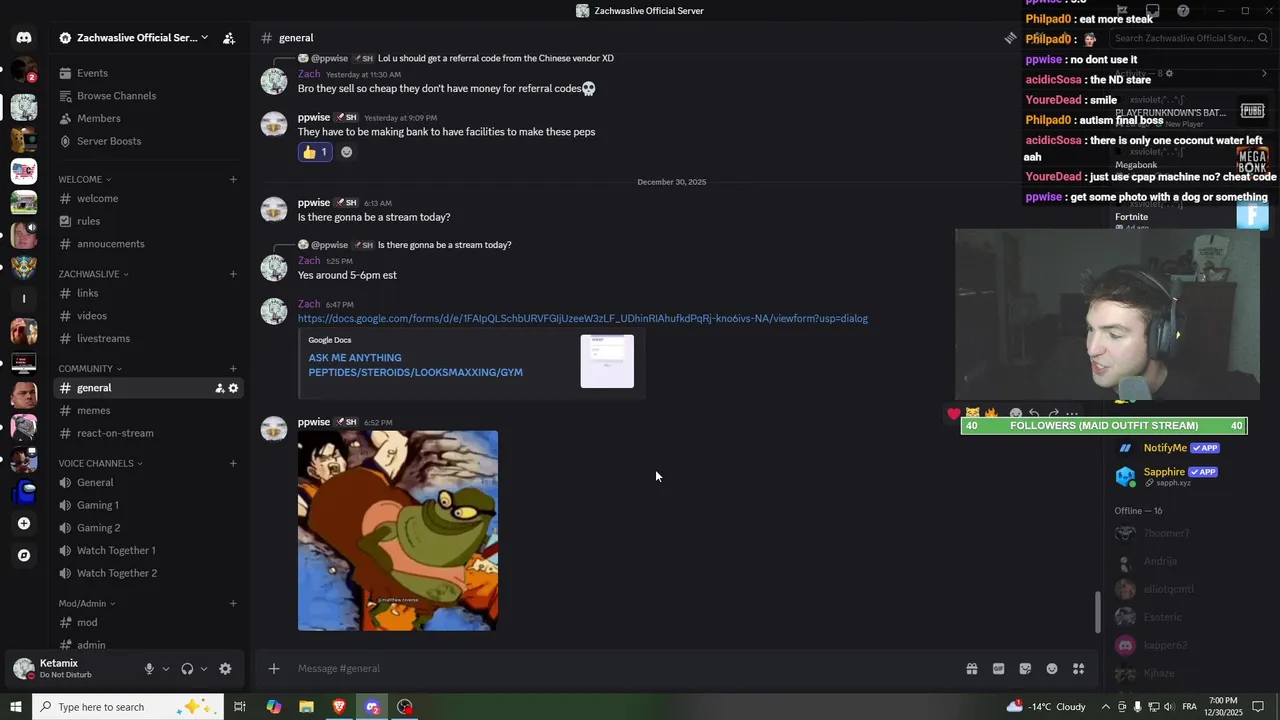Open Brave browser from taskbar
Image resolution: width=1280 pixels, height=720 pixels.
pos(339,707)
